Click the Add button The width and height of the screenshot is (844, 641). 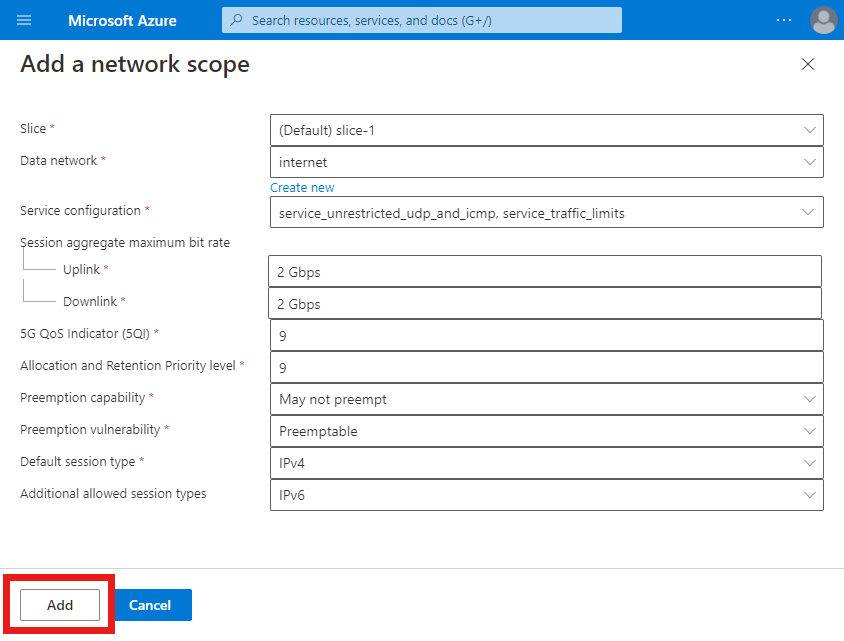(x=59, y=605)
